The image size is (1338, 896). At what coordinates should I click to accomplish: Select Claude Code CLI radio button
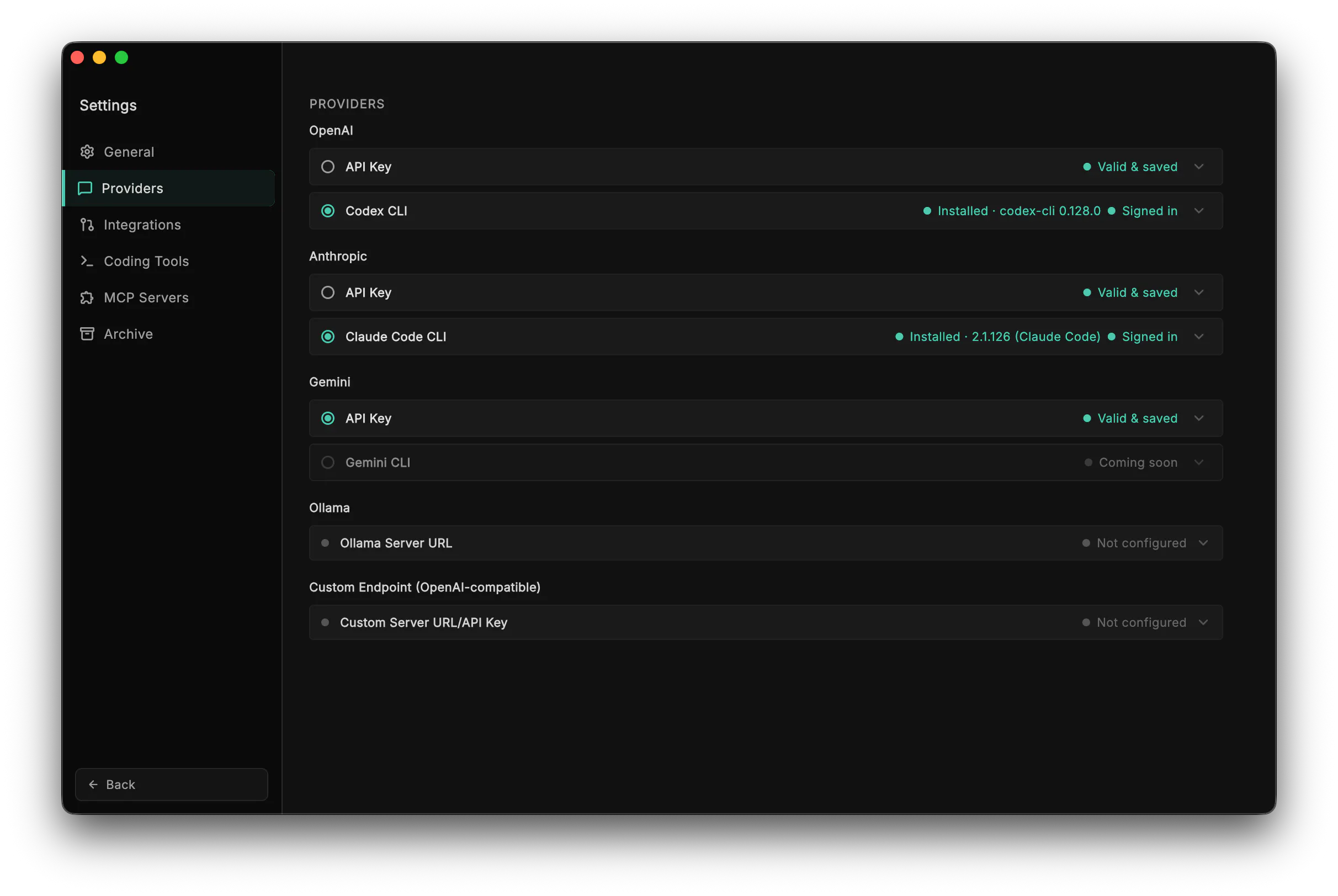click(x=328, y=337)
